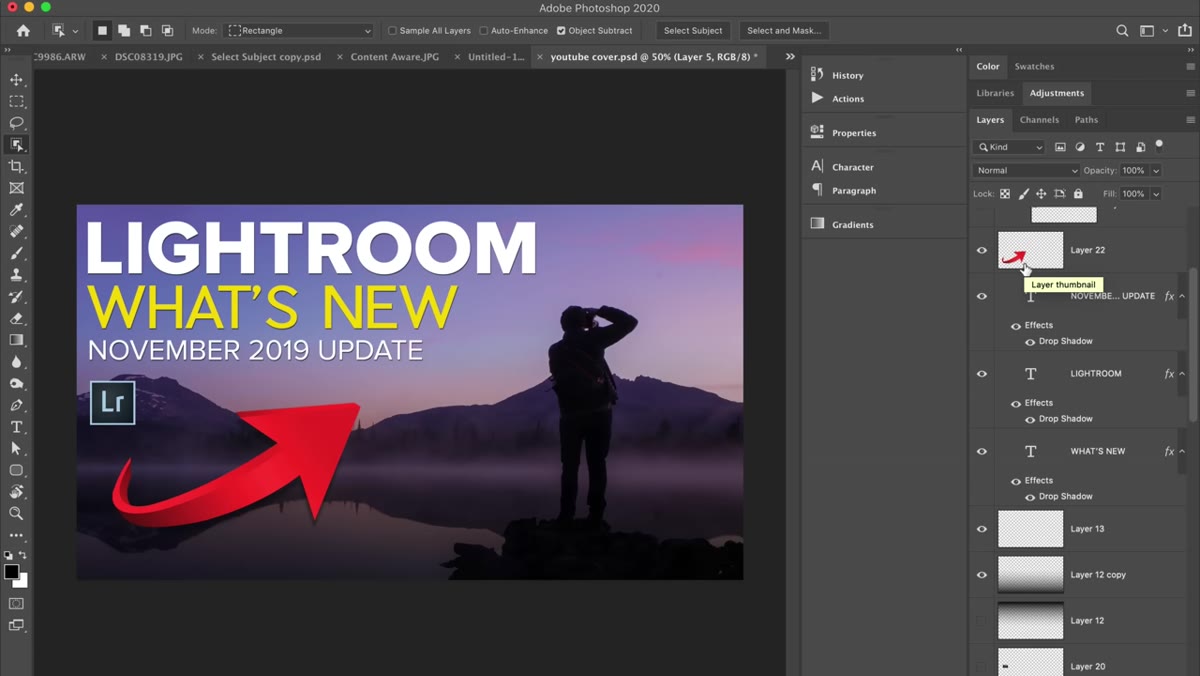The image size is (1200, 676).
Task: Enable Auto-Enhance checkbox
Action: (x=483, y=31)
